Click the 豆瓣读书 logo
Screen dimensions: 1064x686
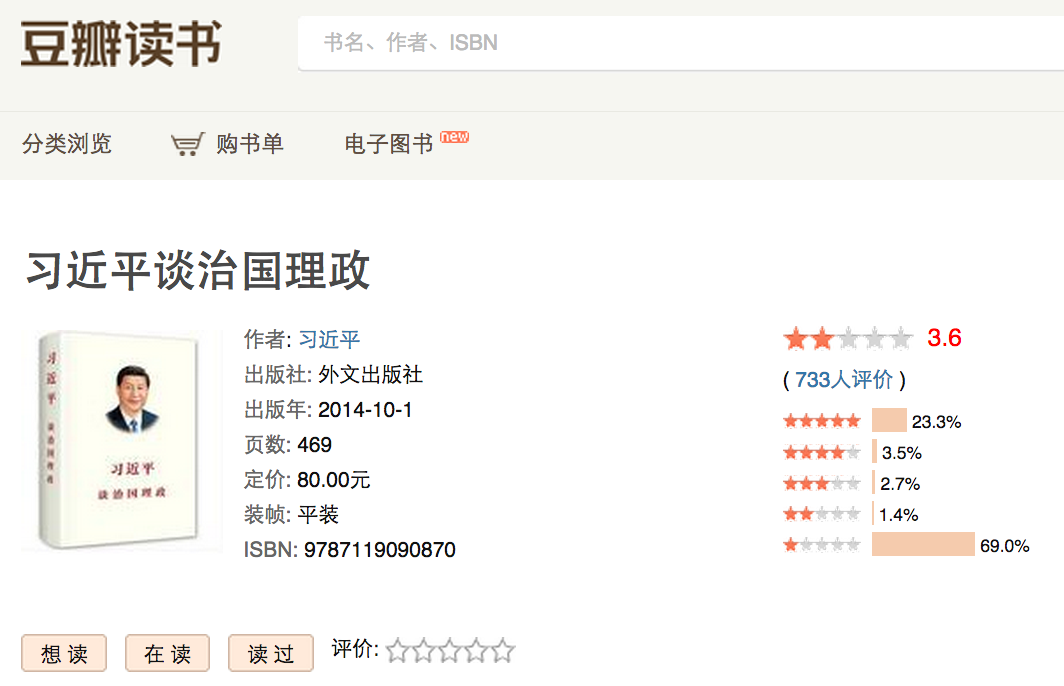click(121, 43)
